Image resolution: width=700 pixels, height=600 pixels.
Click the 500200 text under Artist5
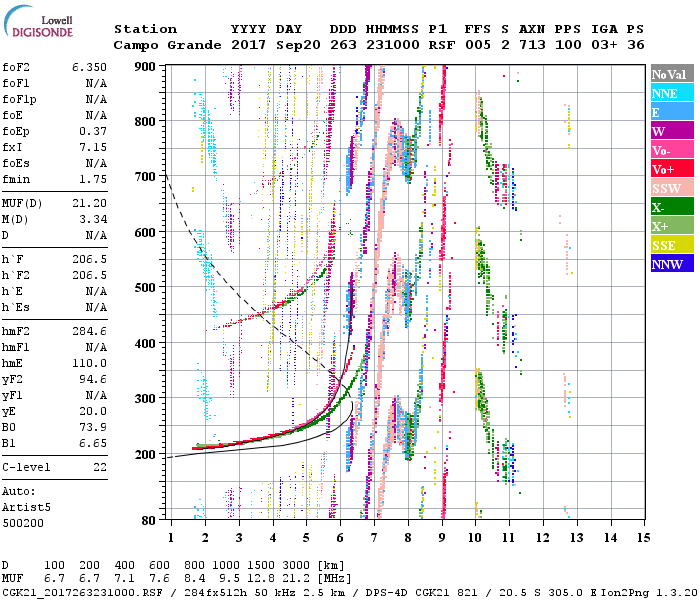23,523
